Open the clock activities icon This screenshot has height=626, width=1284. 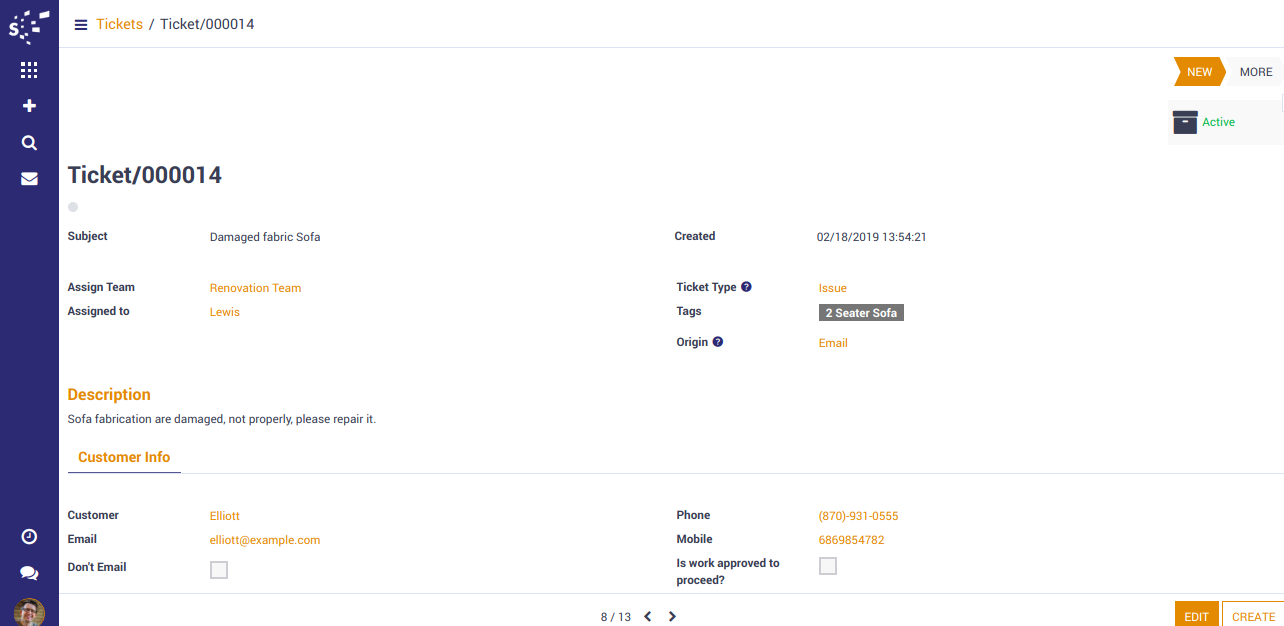tap(29, 537)
